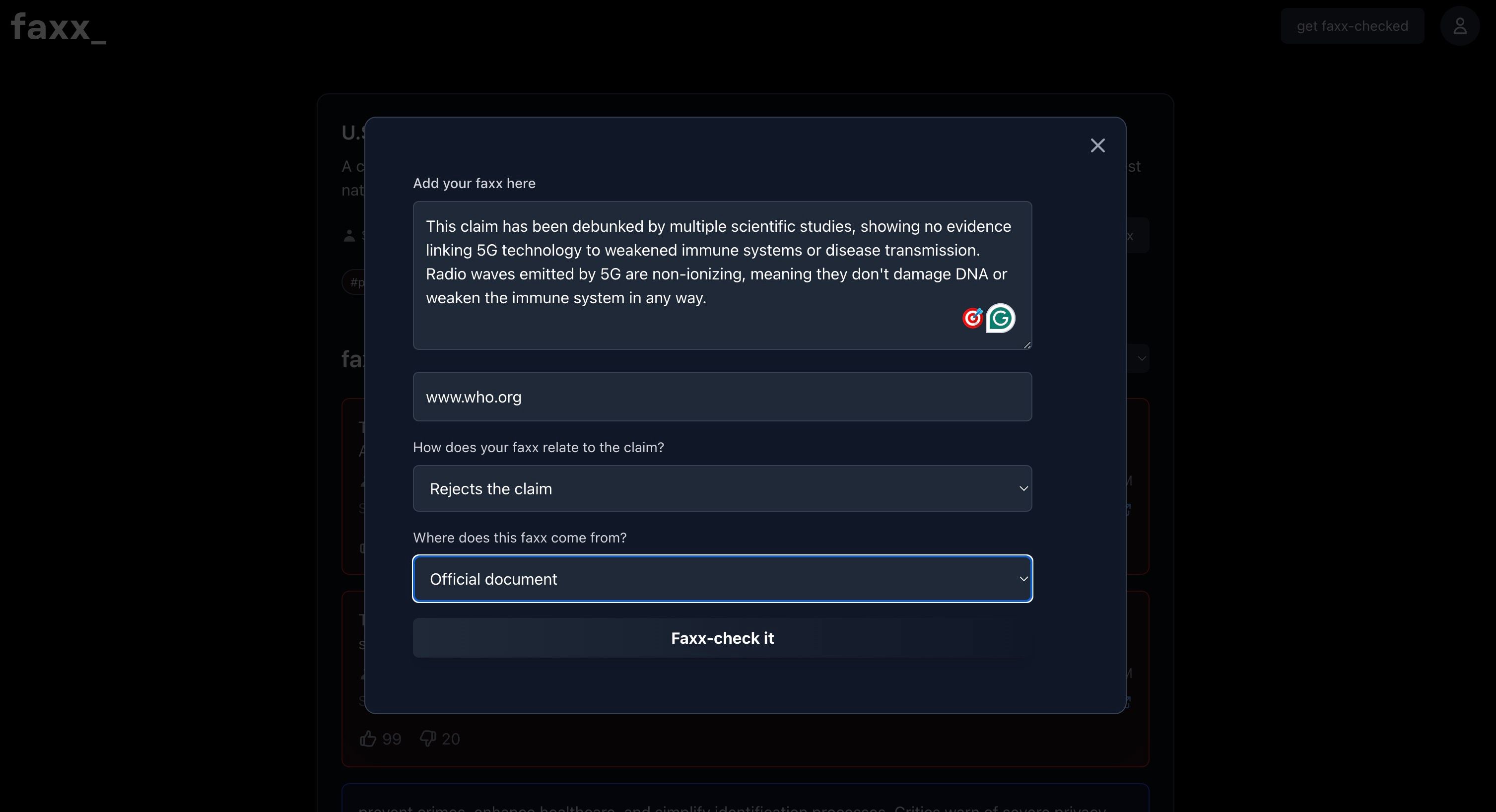Click the get faxx-checked button top right

tap(1352, 25)
